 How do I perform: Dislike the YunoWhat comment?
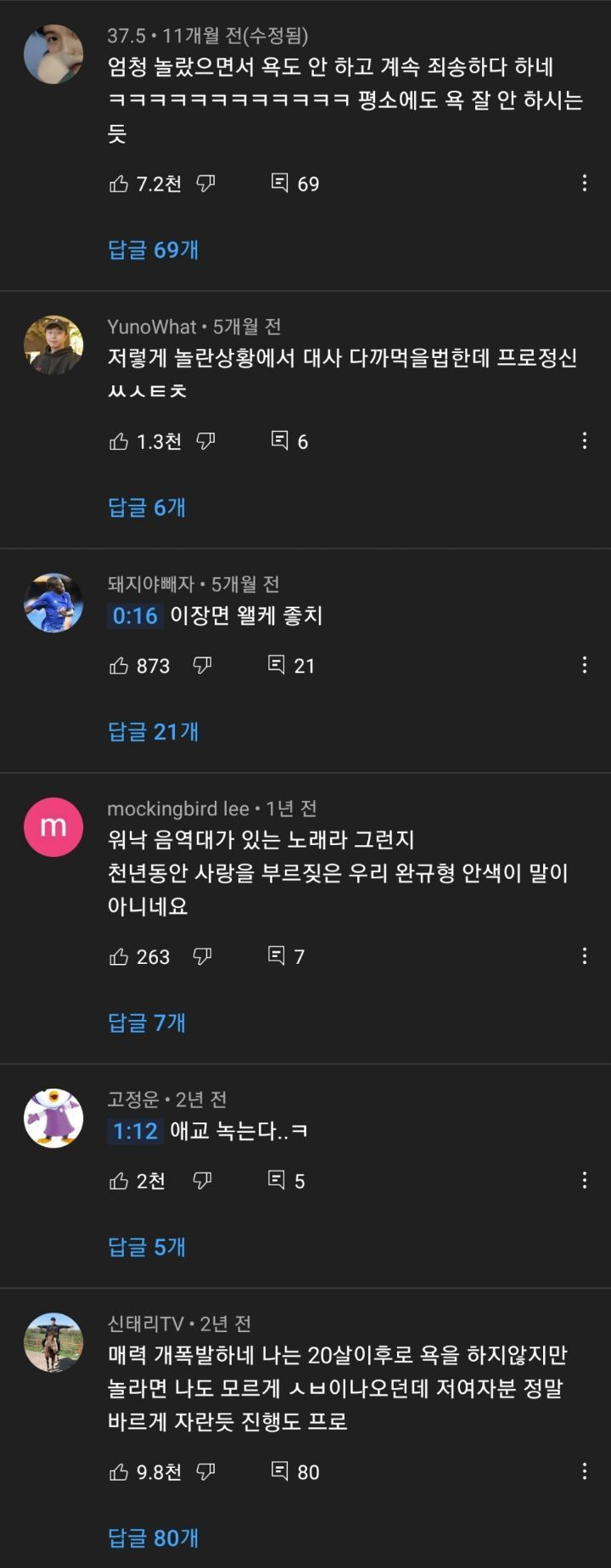pyautogui.click(x=205, y=440)
